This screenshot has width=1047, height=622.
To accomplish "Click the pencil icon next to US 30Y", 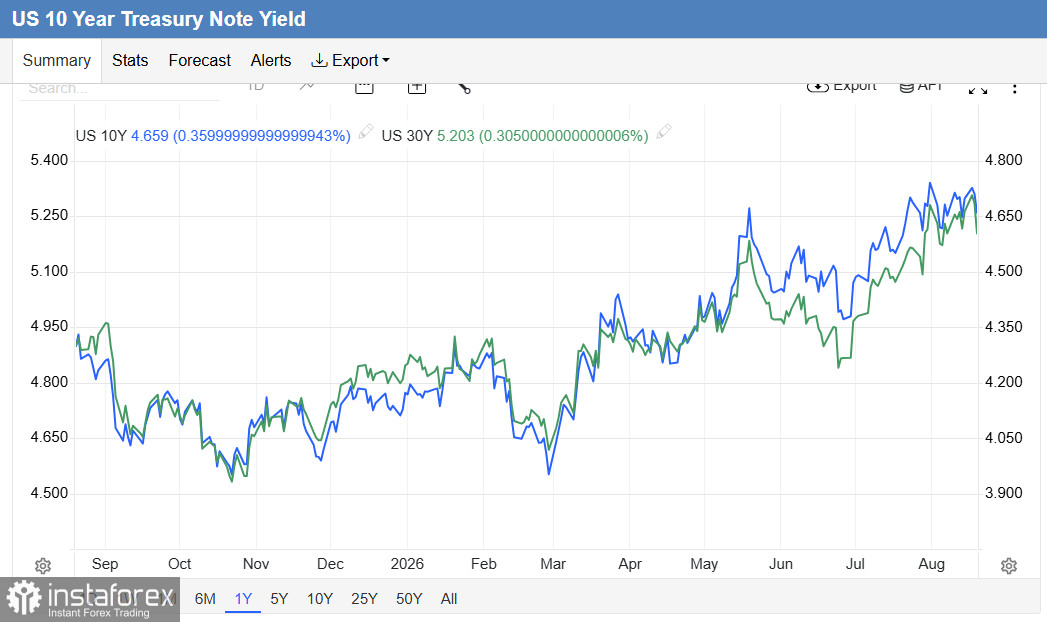I will coord(663,131).
